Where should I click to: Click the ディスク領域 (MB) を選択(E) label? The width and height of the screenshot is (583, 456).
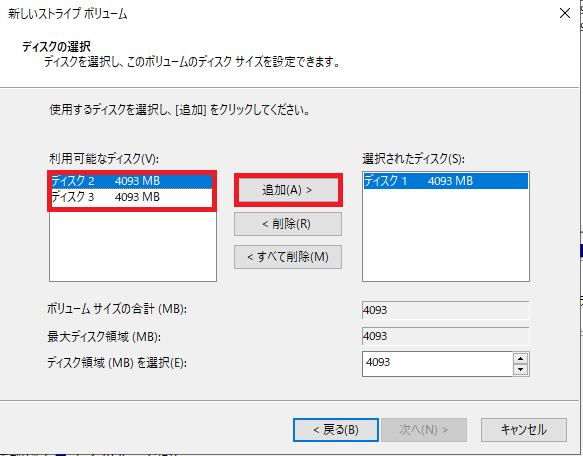pyautogui.click(x=117, y=363)
